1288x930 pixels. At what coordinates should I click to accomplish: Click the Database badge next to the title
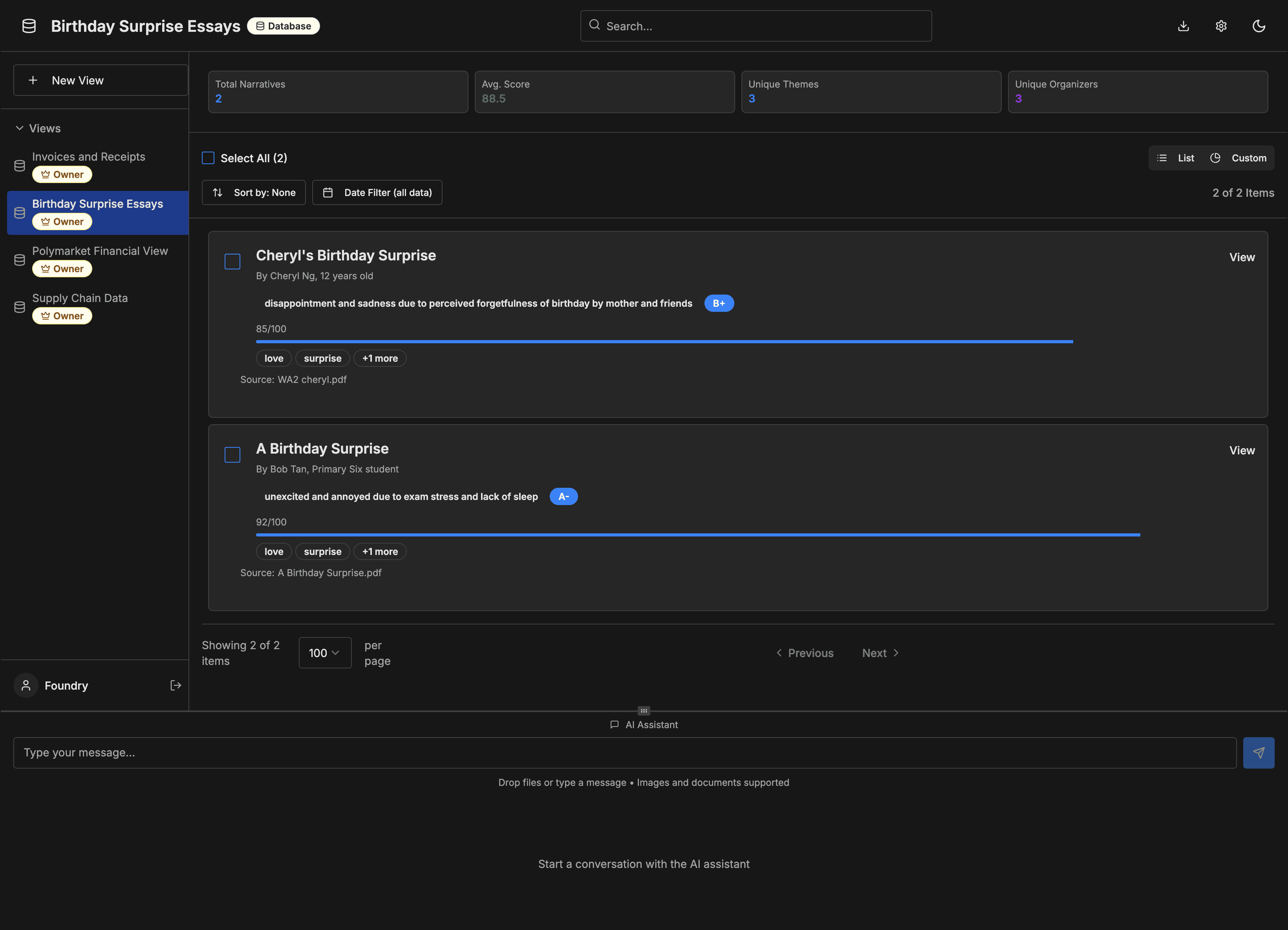coord(284,26)
